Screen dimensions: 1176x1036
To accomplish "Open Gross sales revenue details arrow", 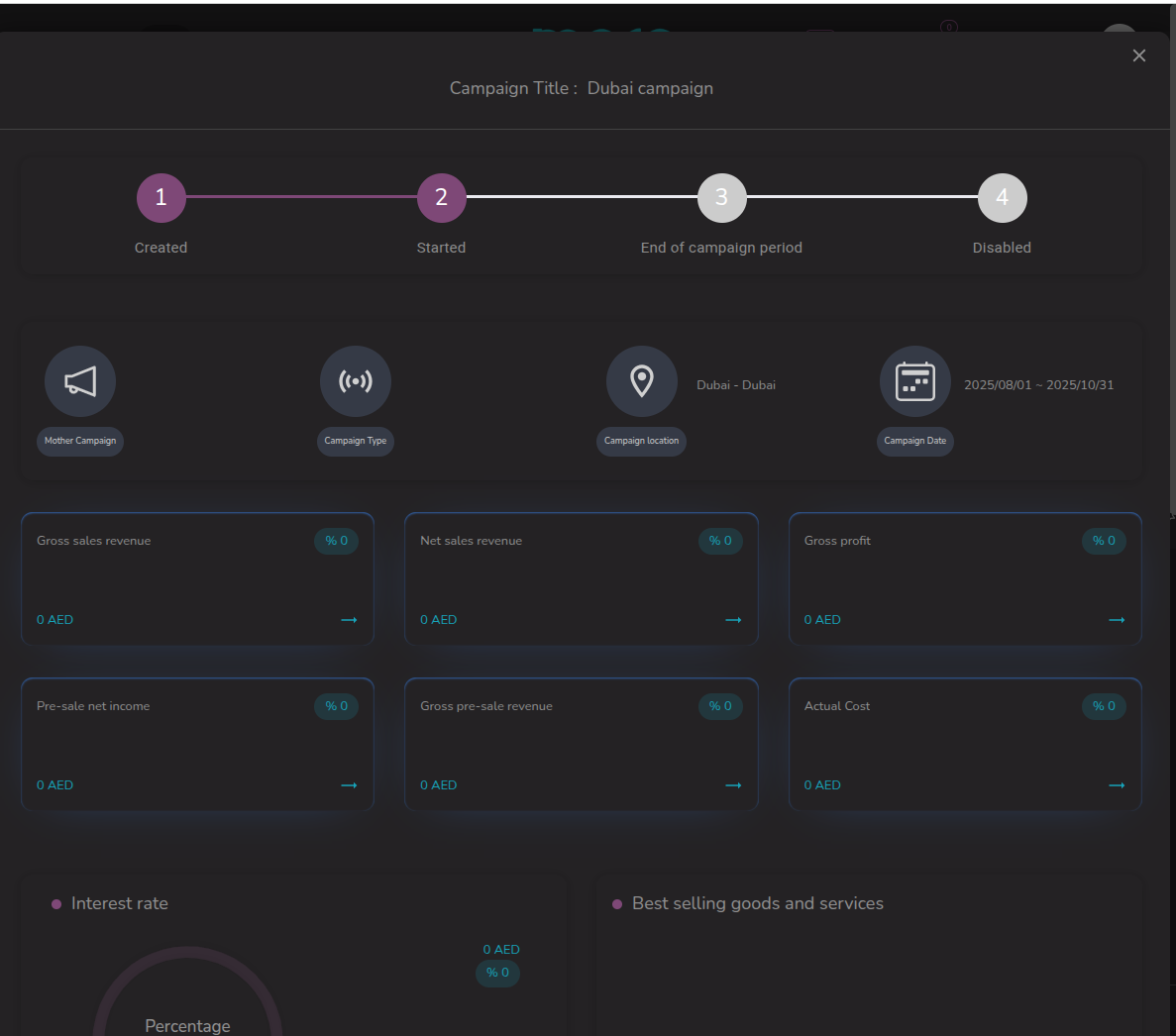I will pyautogui.click(x=349, y=620).
